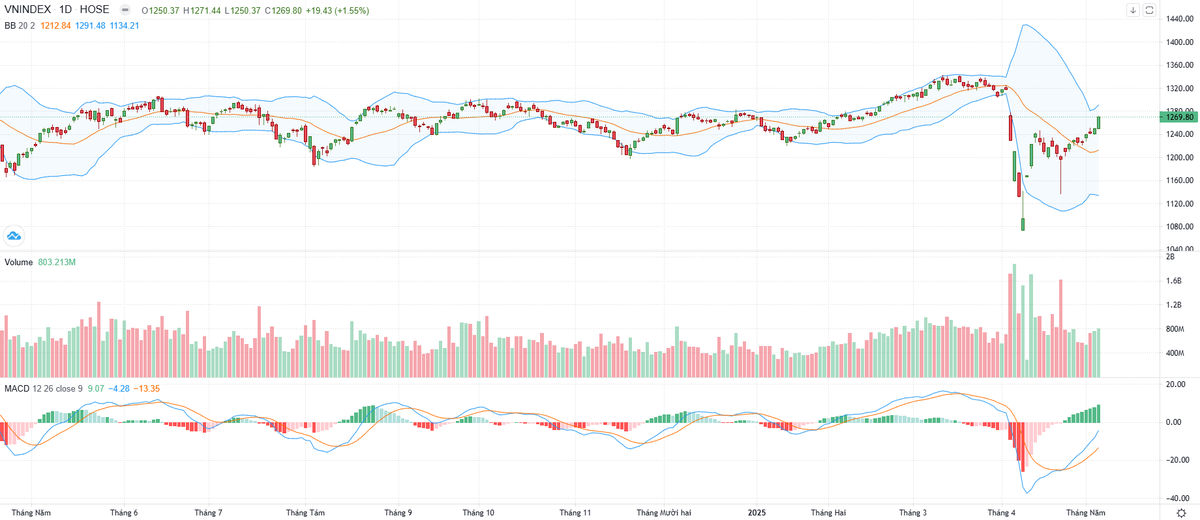Click the 2025 year marker on time axis

coord(758,512)
